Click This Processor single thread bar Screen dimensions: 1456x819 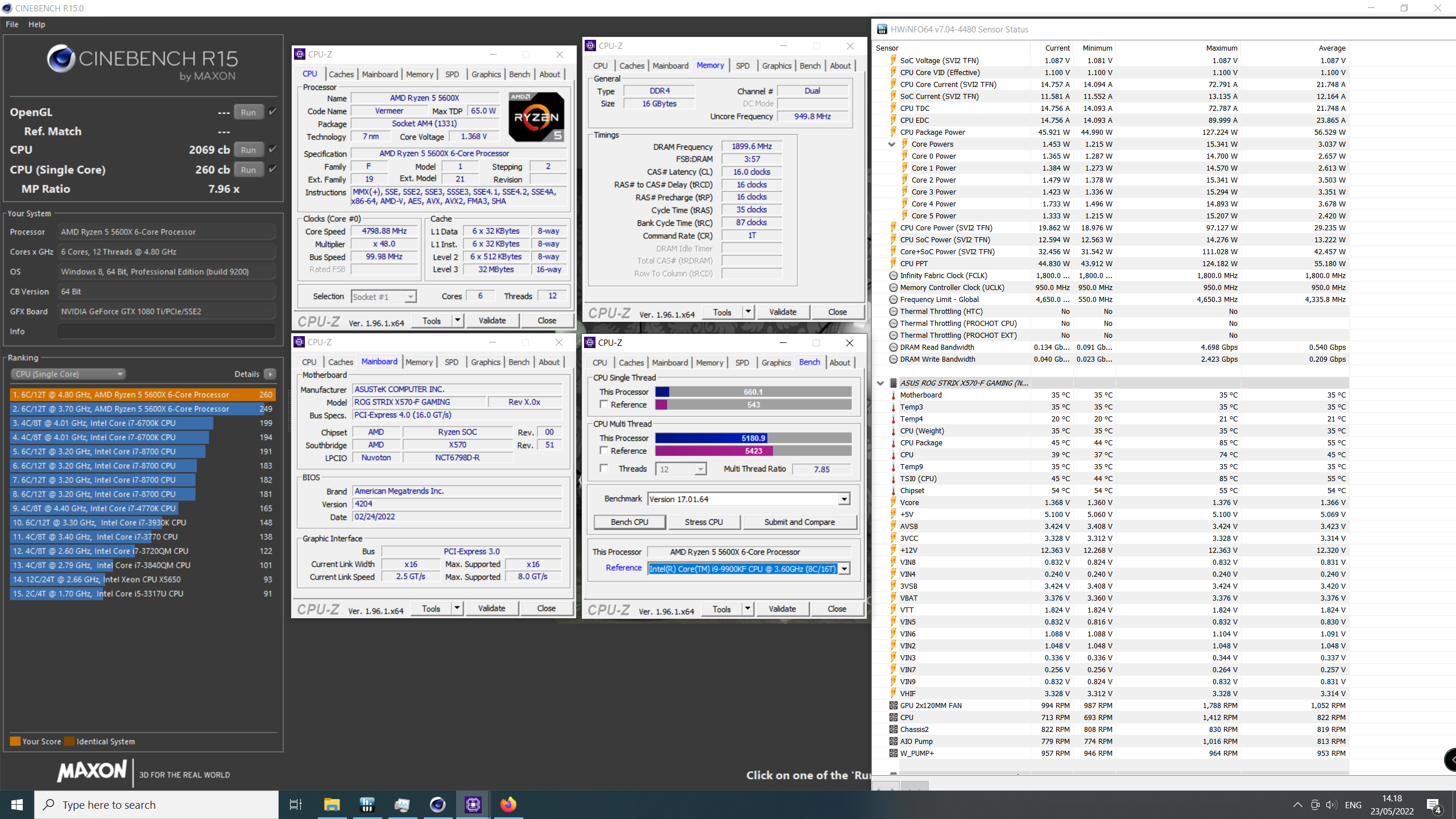754,392
